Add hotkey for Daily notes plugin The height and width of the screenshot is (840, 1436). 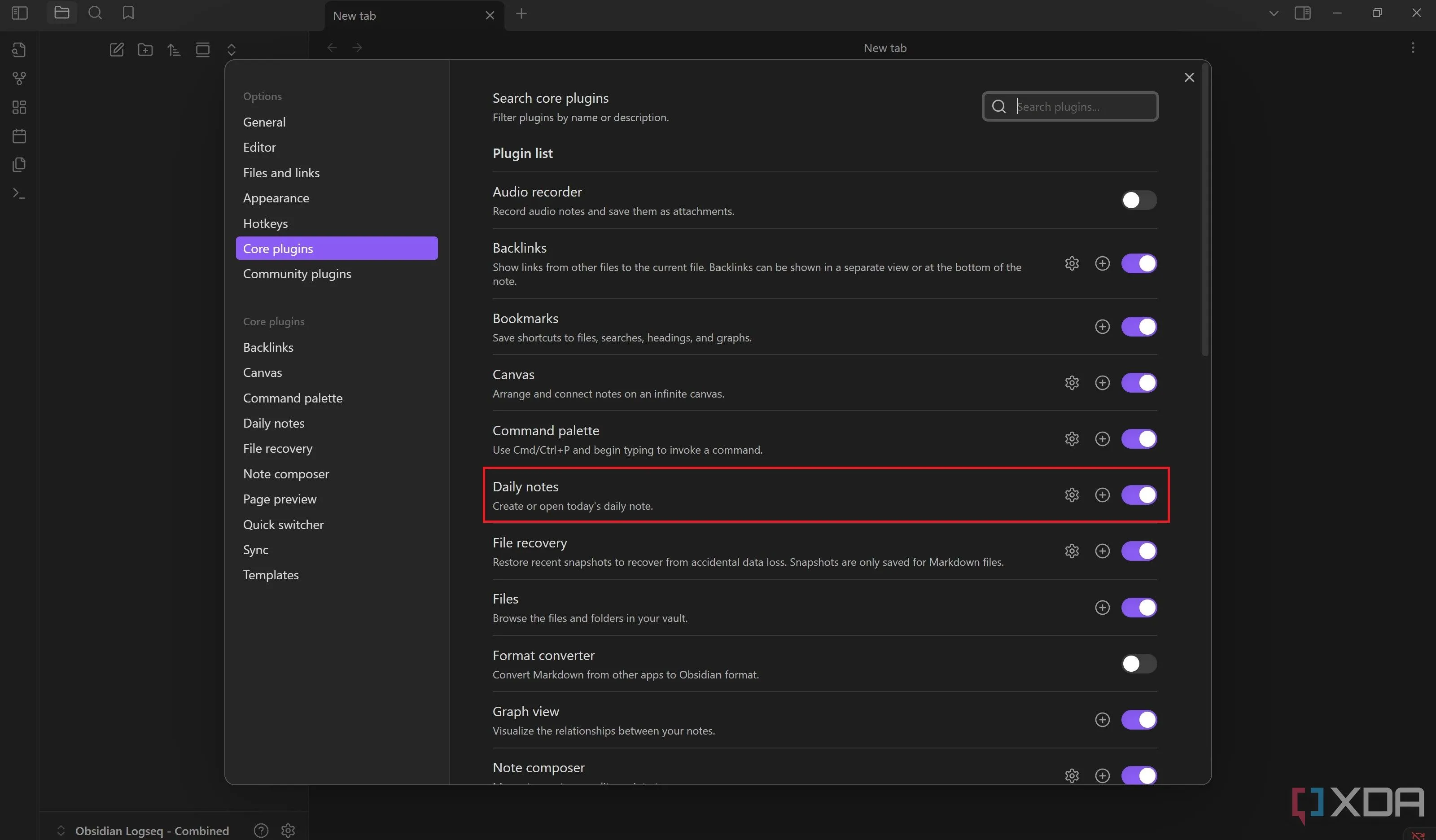point(1103,494)
